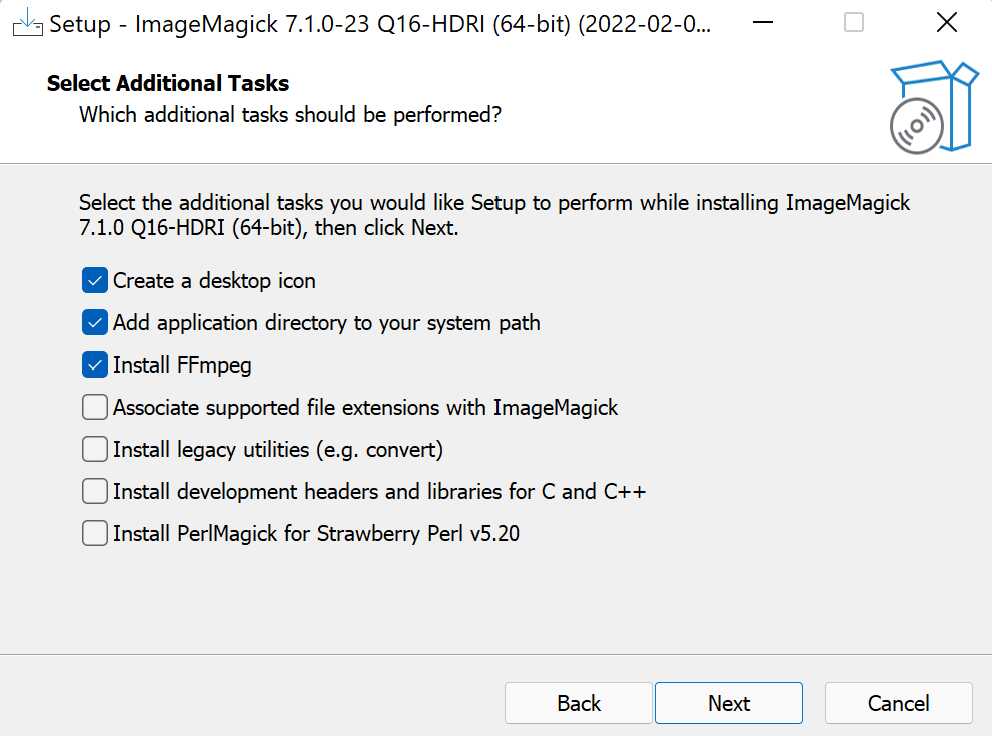992x736 pixels.
Task: Click the Setup window title text
Action: [x=380, y=24]
